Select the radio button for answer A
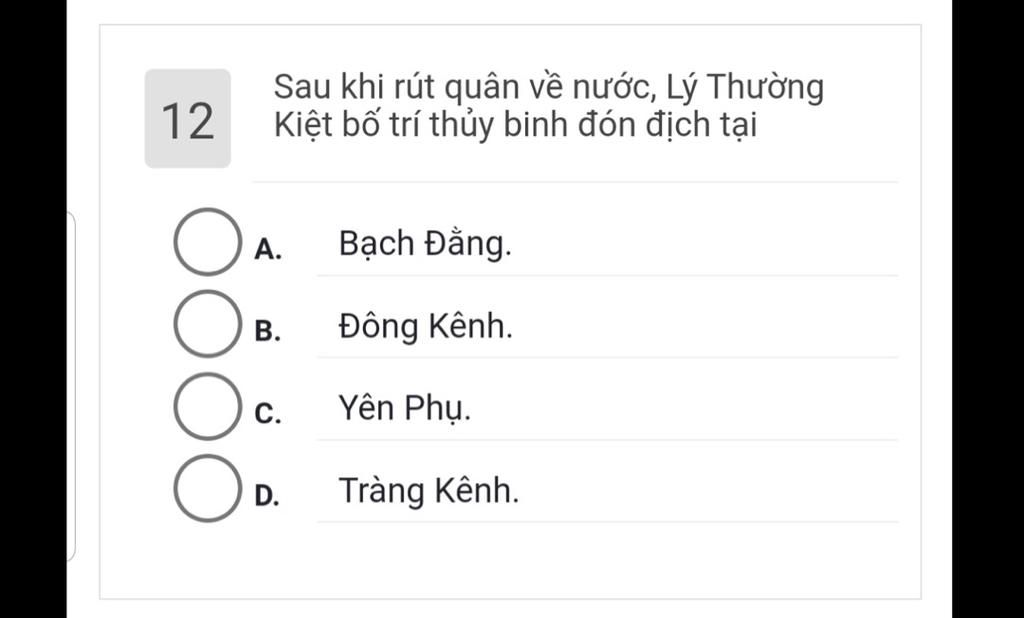 point(208,242)
